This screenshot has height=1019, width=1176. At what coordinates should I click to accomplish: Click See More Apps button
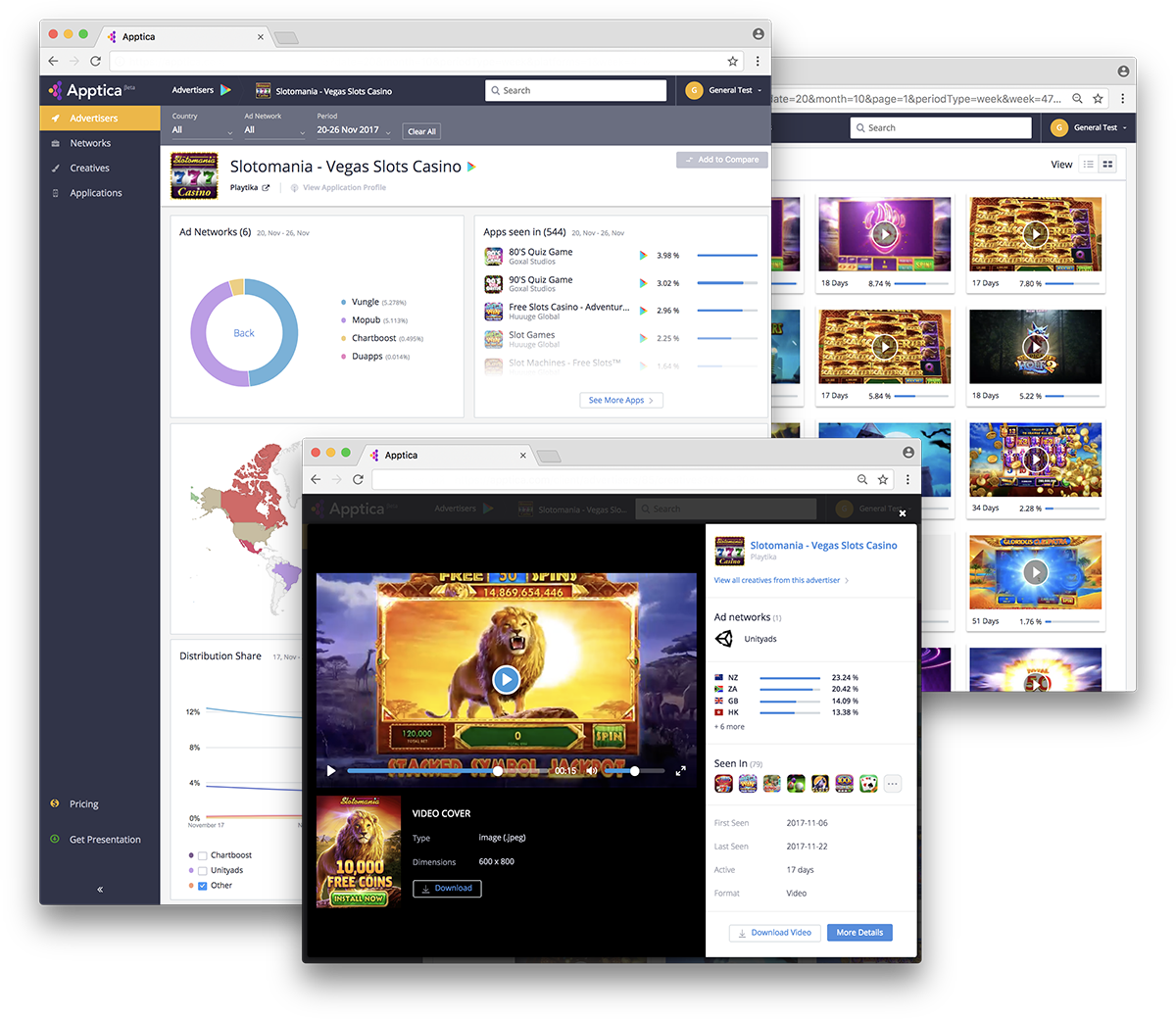coord(621,400)
